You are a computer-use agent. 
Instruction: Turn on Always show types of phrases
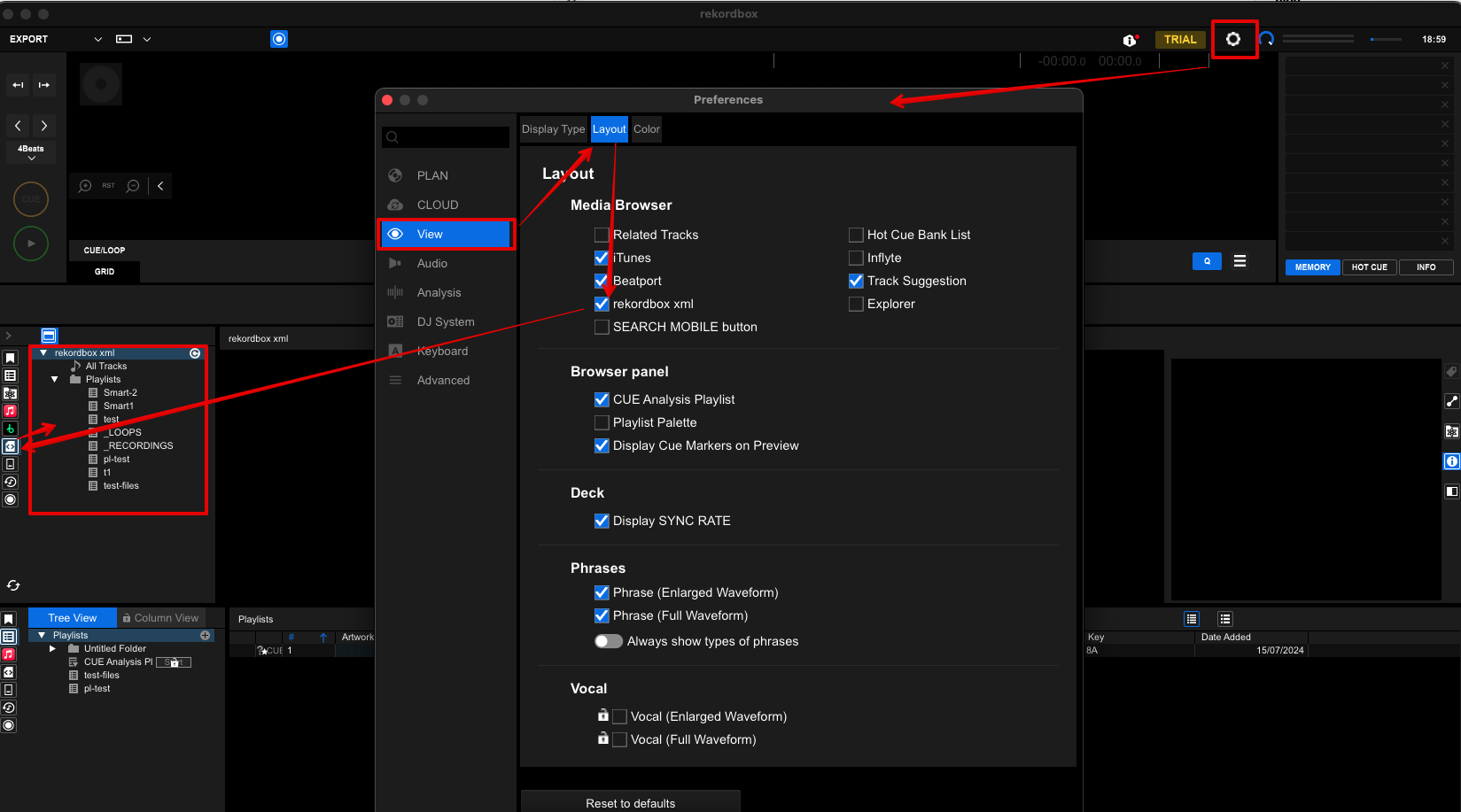click(609, 641)
